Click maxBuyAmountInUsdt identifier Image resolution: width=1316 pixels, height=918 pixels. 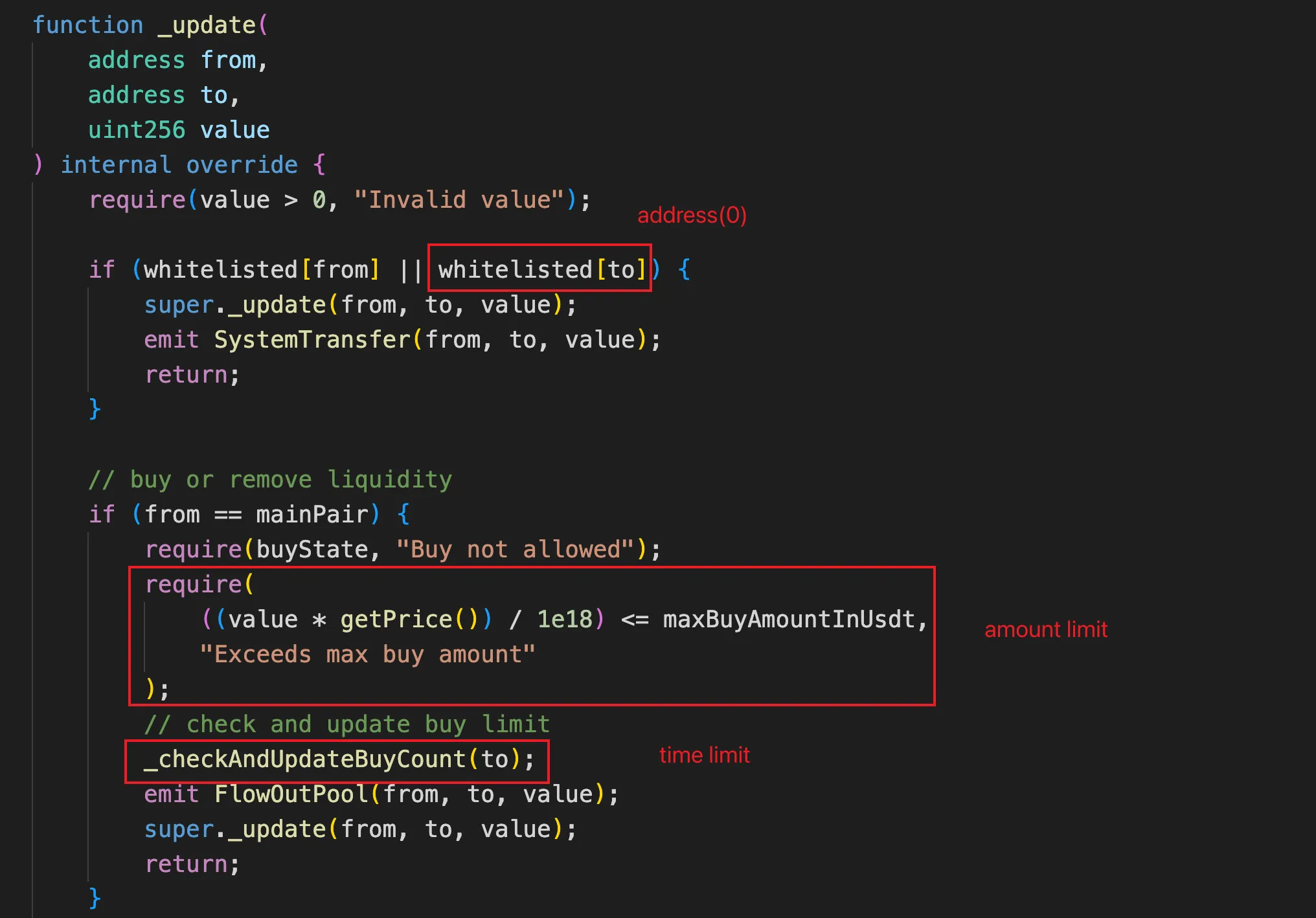[x=788, y=620]
